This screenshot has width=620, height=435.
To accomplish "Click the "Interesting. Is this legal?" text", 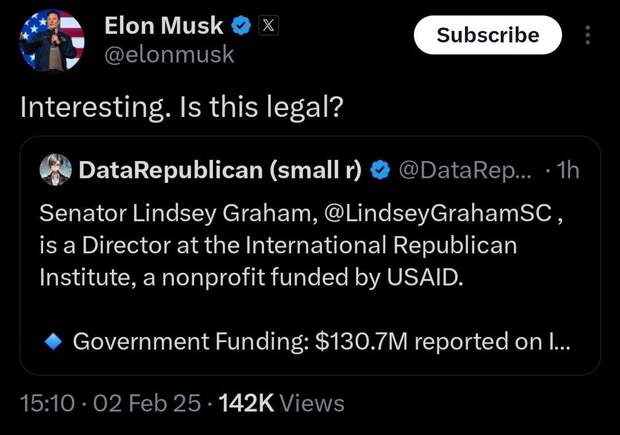I will coord(182,108).
